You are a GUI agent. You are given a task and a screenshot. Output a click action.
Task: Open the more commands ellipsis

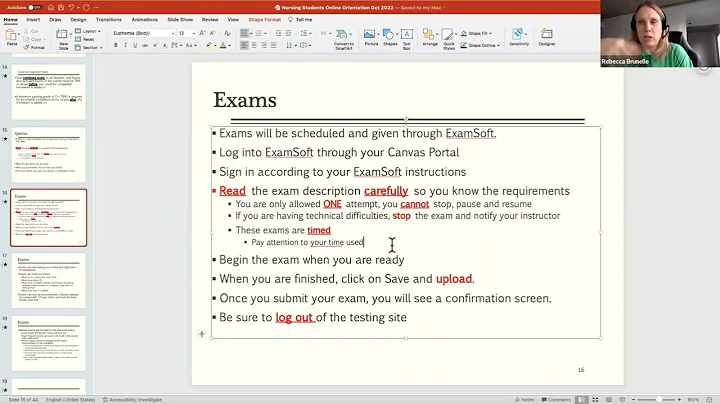coord(96,7)
